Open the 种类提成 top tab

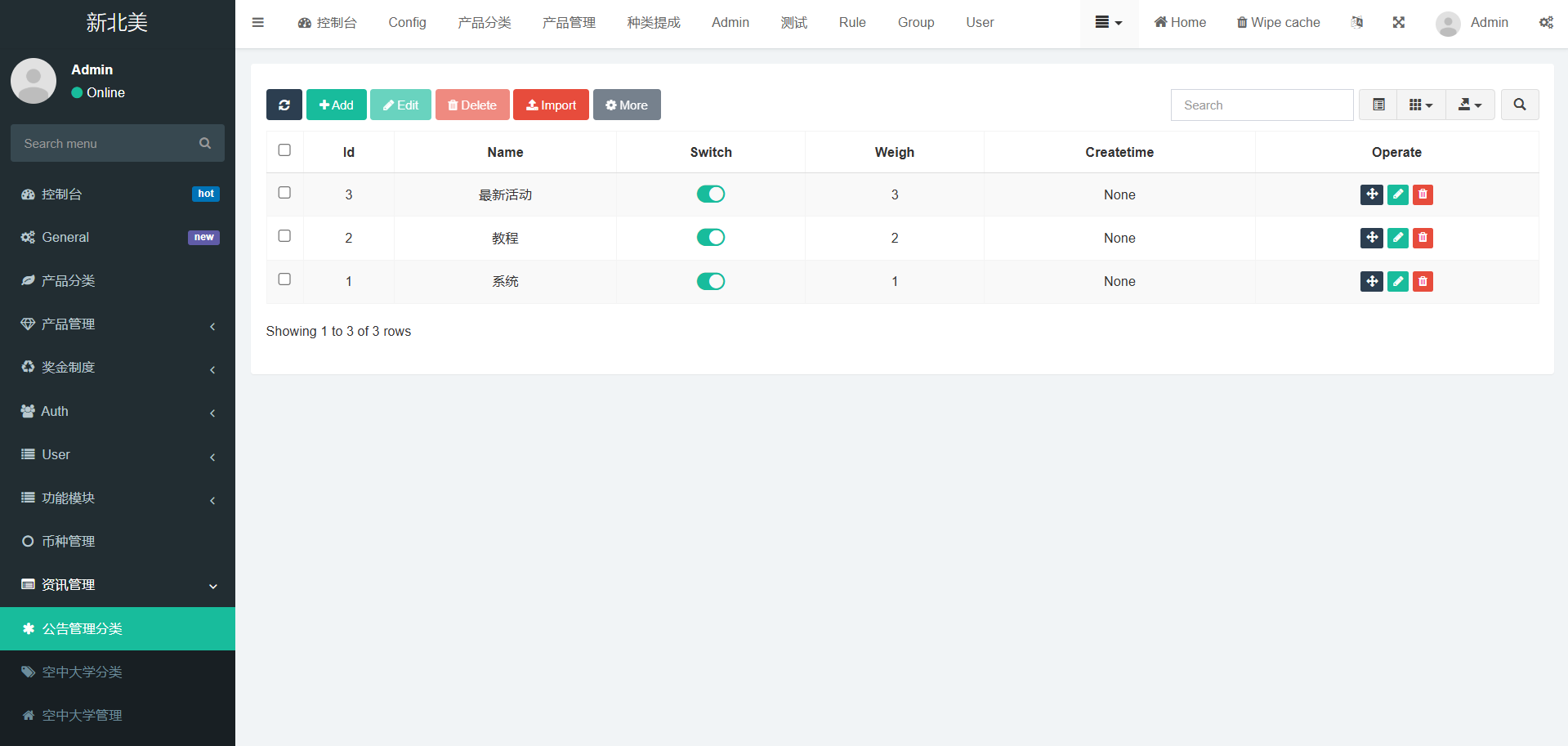coord(653,23)
